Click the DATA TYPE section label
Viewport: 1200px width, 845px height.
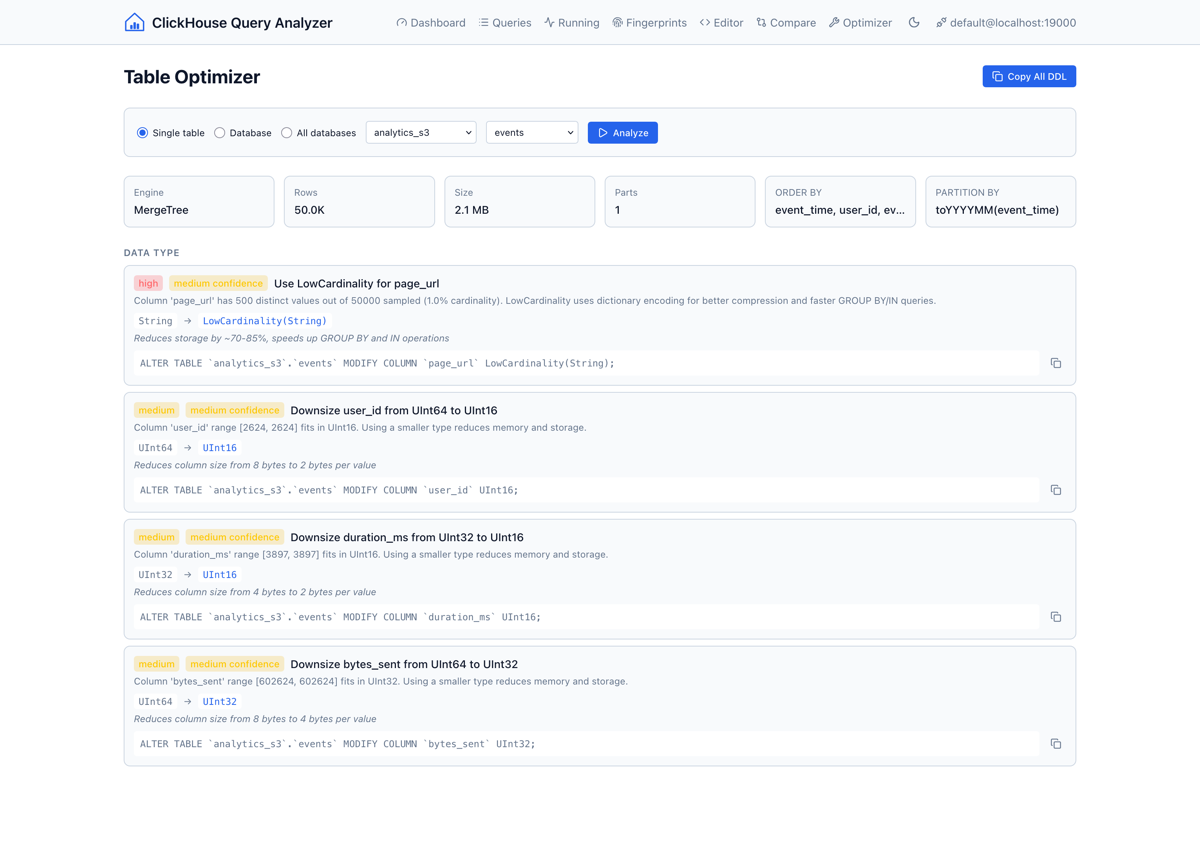pyautogui.click(x=152, y=253)
